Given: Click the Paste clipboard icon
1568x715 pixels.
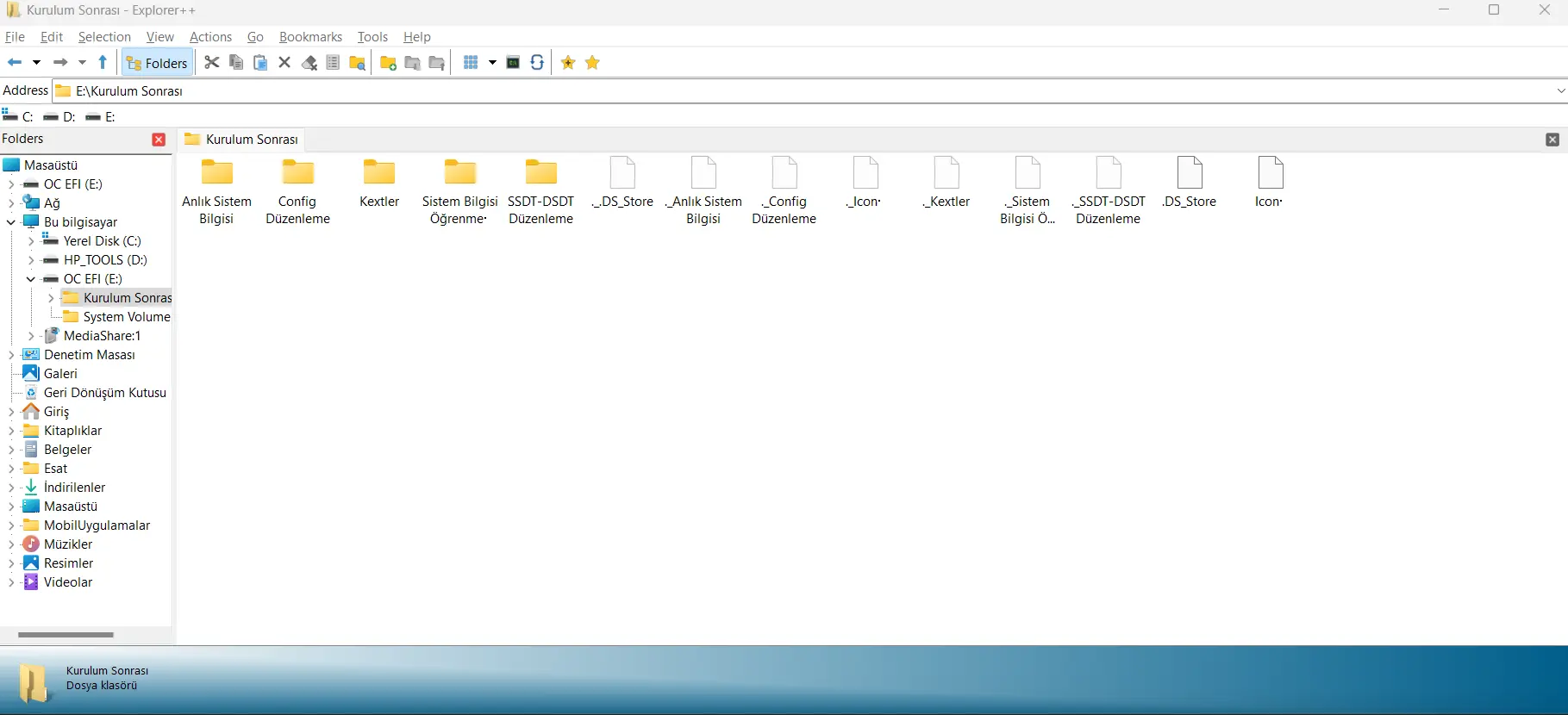Looking at the screenshot, I should (260, 63).
